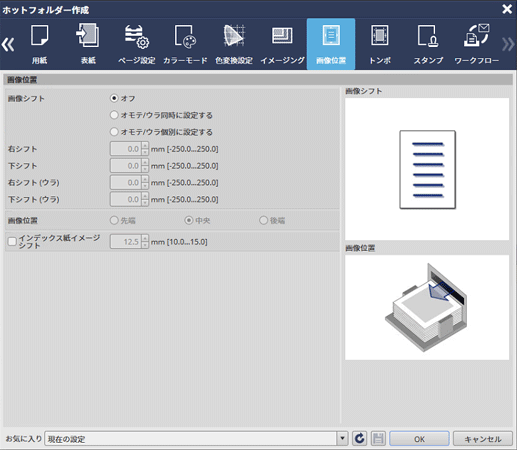Click the 右シフト value input field
Screen dimensions: 517x450
point(126,149)
